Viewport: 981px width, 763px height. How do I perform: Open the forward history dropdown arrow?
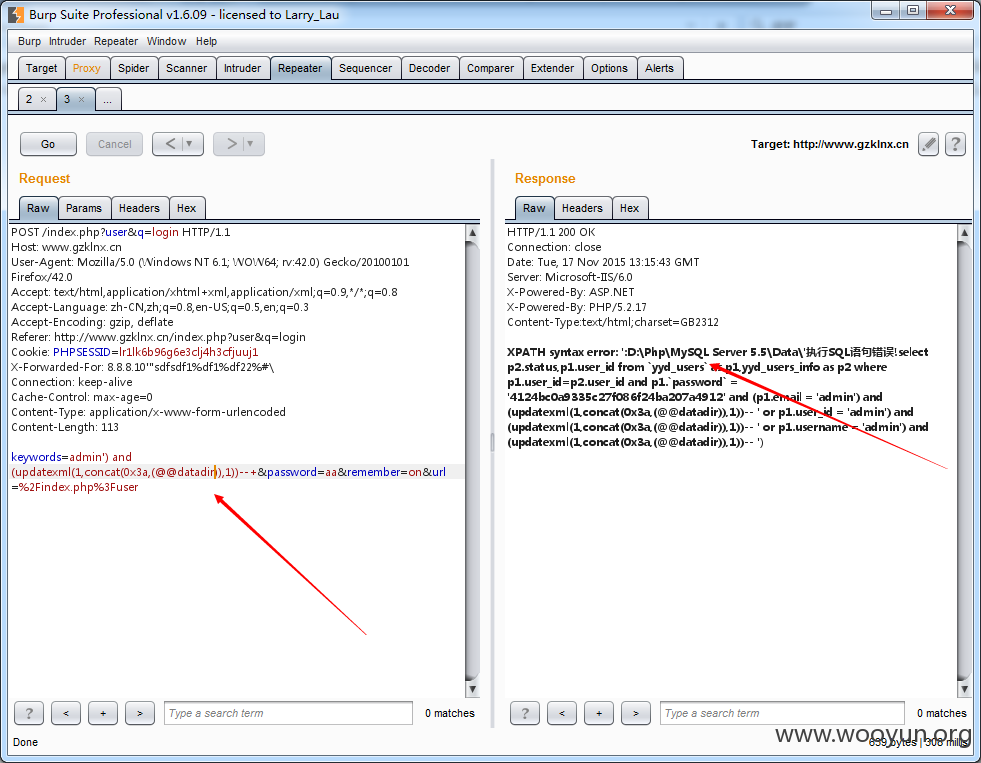(x=252, y=144)
